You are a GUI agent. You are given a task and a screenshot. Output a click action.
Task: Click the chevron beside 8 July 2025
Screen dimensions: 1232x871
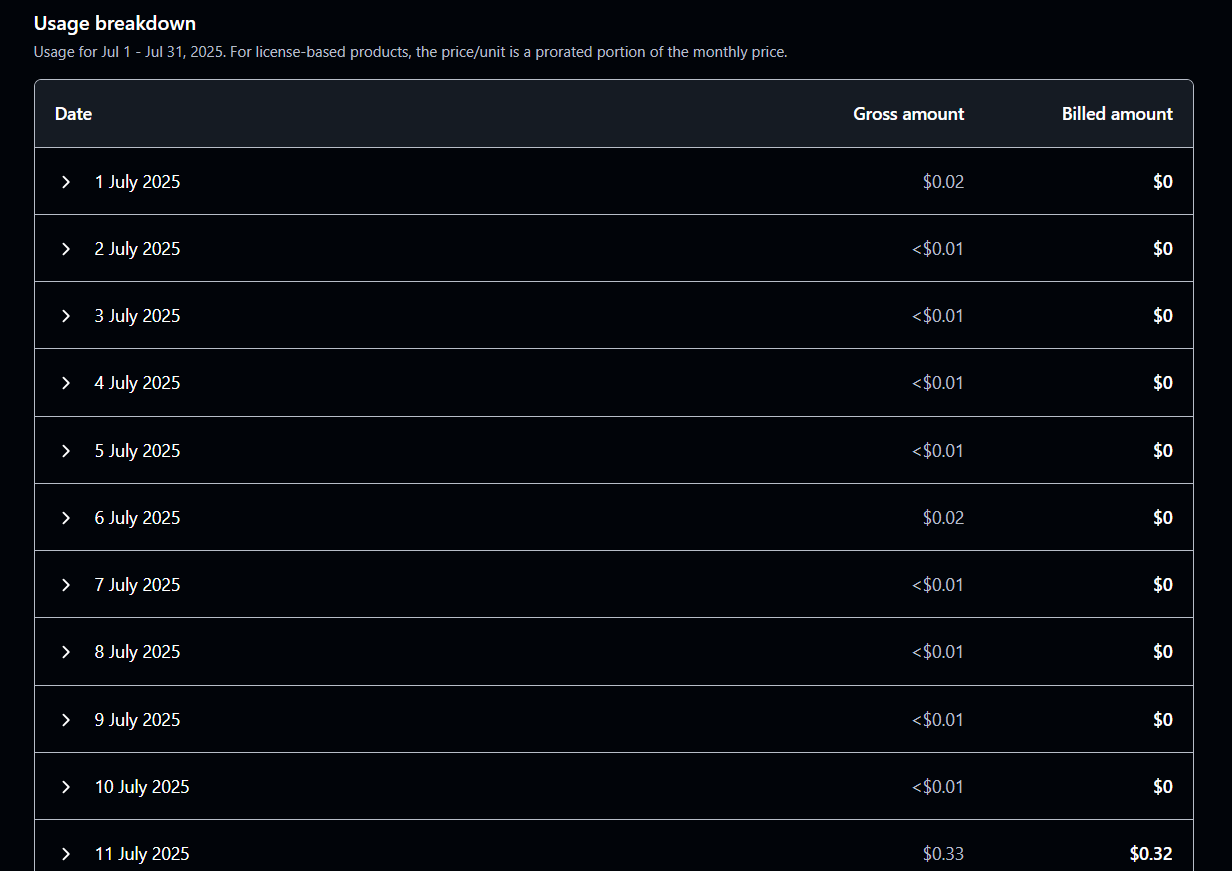coord(66,652)
